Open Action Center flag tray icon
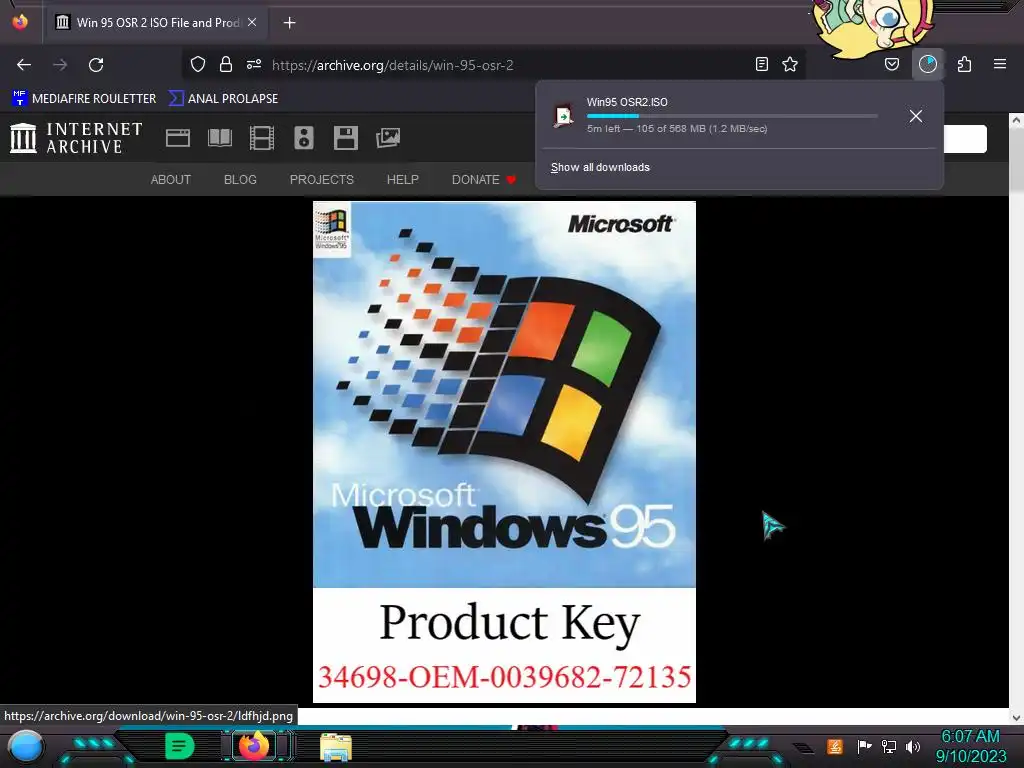1024x768 pixels. [x=864, y=746]
